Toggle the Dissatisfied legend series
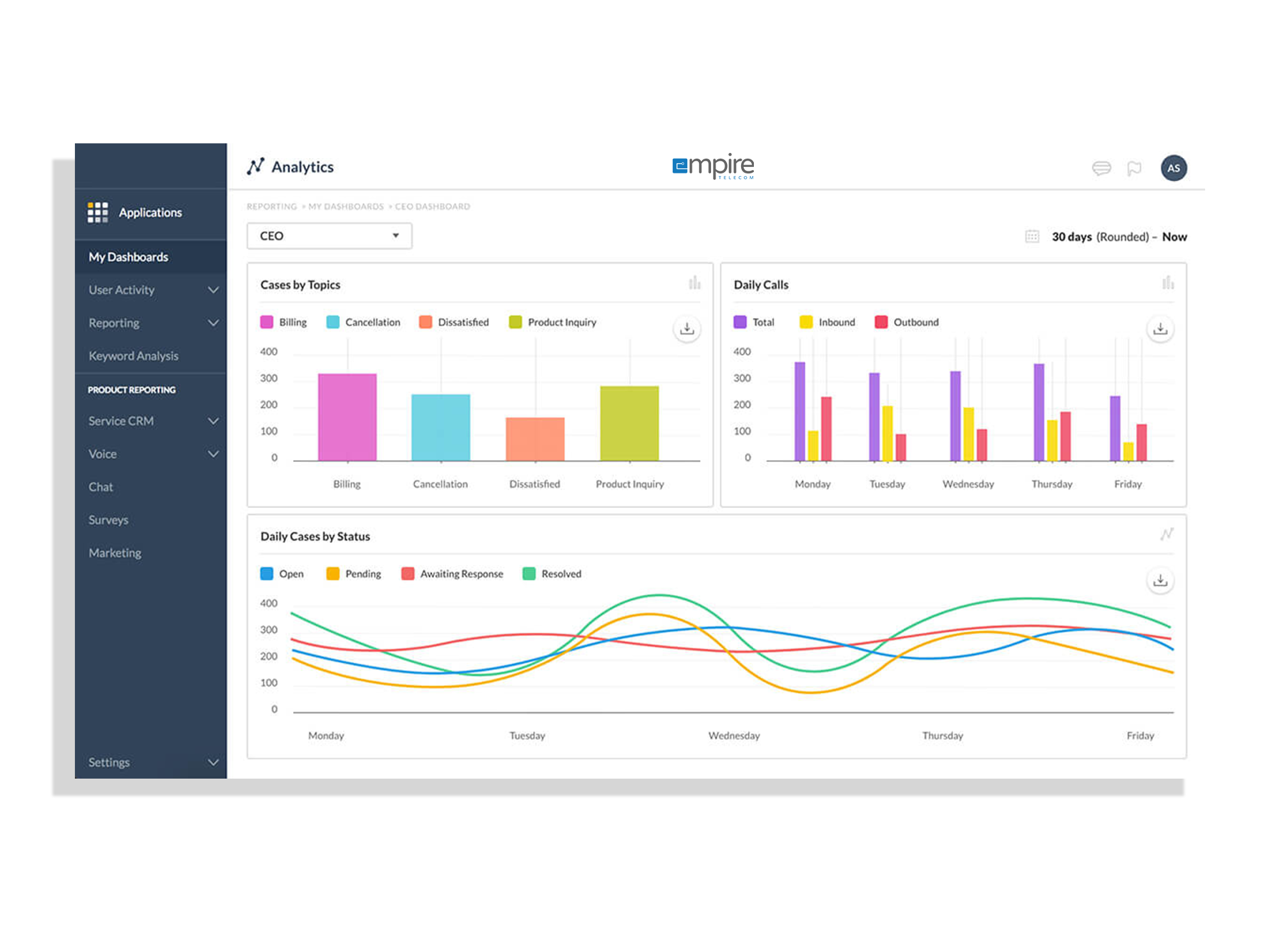 coord(454,322)
